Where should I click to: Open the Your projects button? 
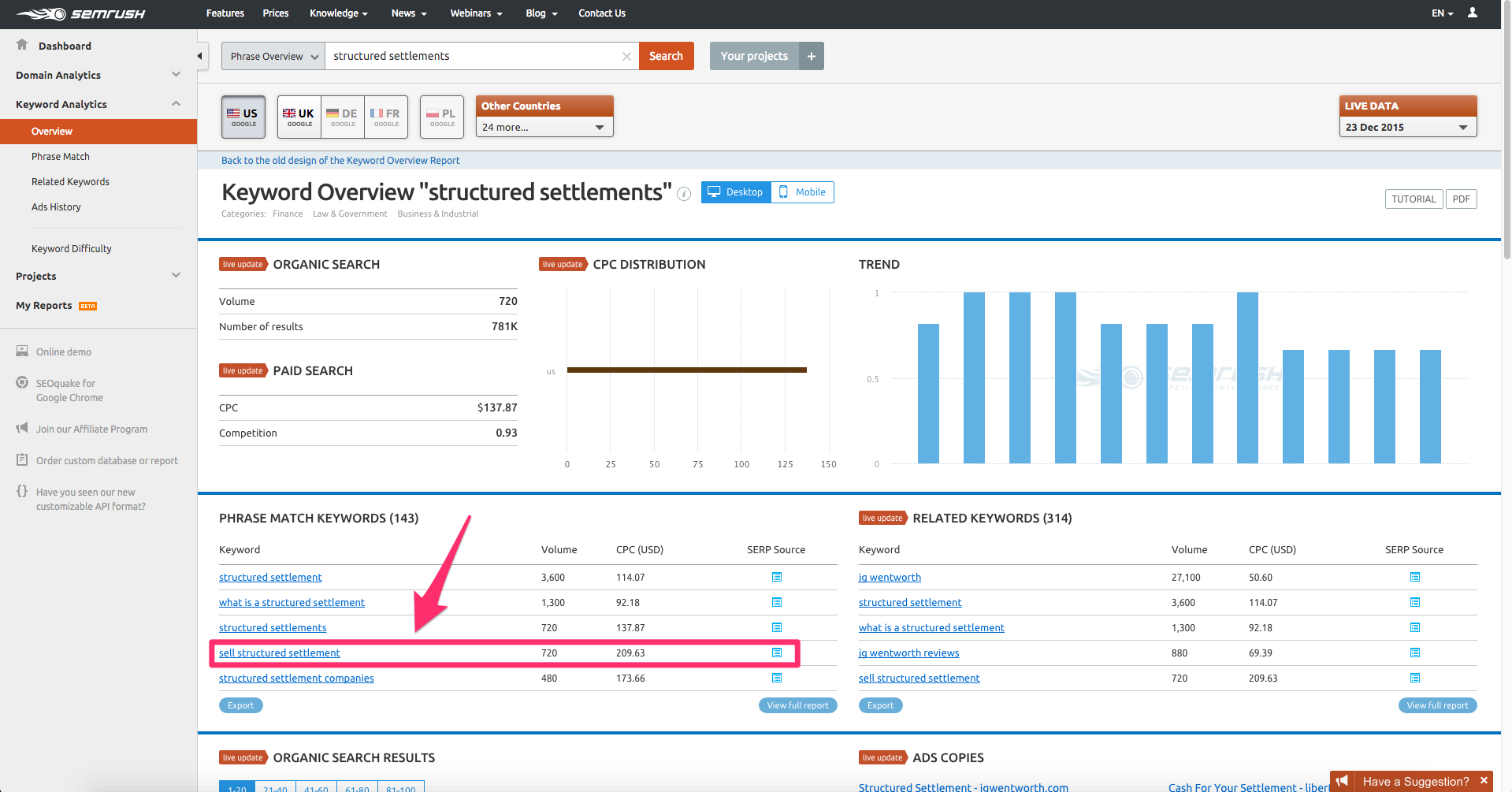[754, 56]
